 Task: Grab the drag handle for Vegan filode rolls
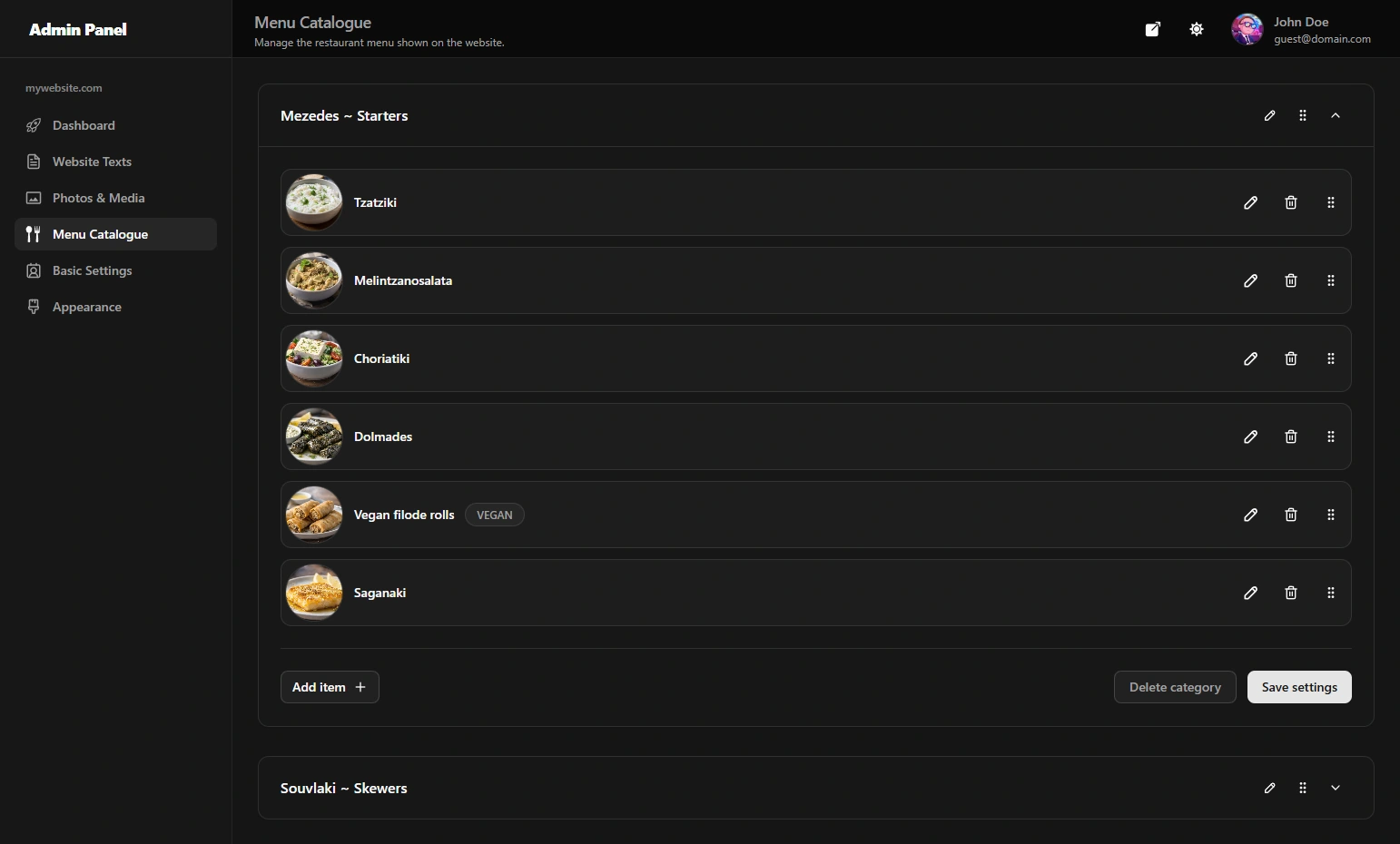coord(1330,515)
